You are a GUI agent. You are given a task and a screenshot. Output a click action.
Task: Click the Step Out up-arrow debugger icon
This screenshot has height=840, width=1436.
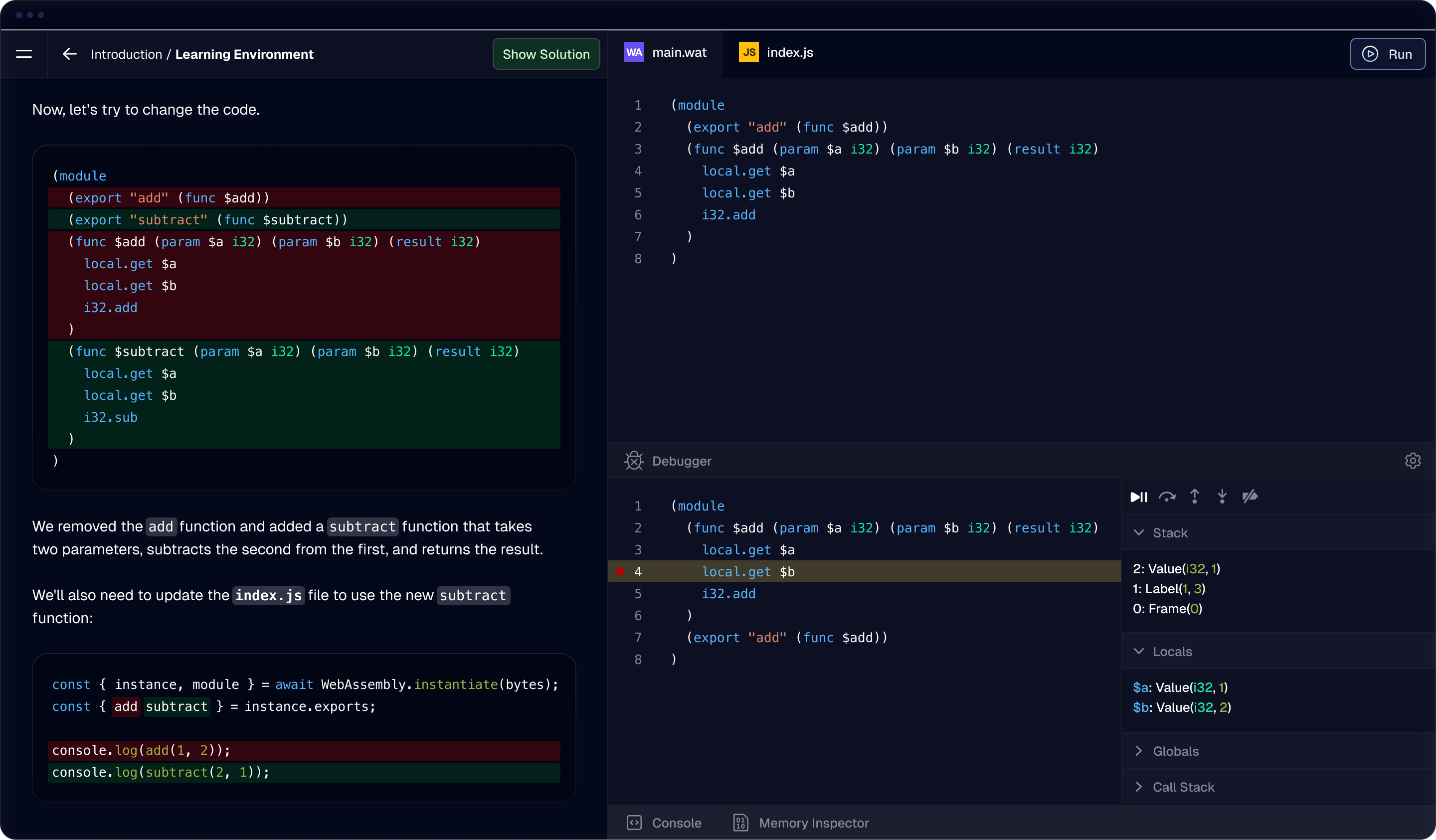[1194, 497]
